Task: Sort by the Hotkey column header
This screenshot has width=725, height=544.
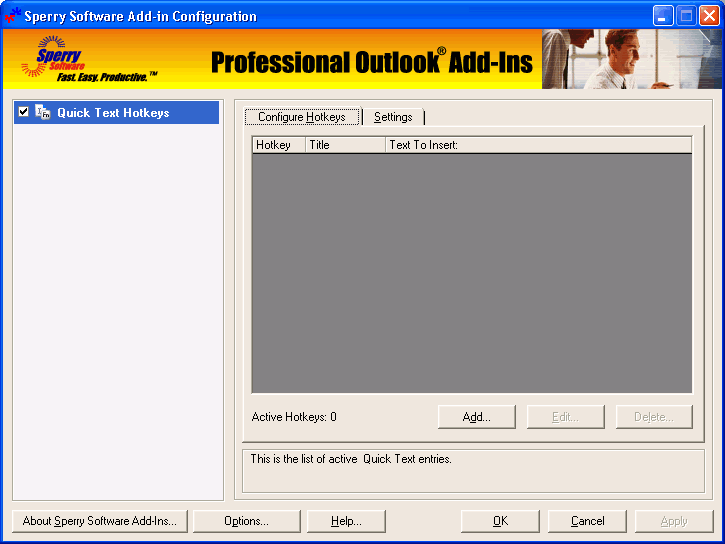Action: (279, 145)
